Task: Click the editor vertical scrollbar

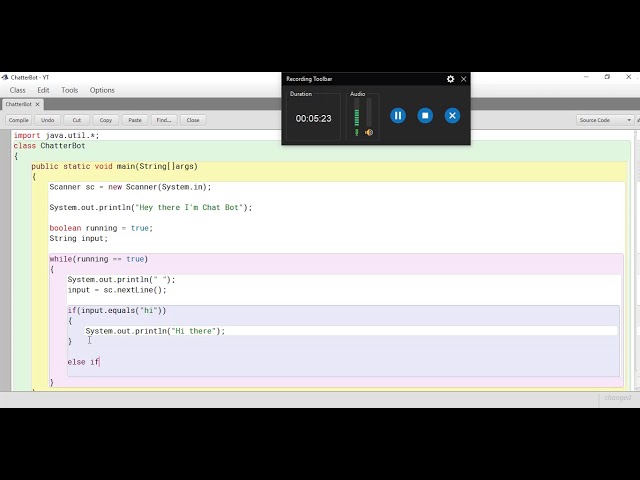Action: [637, 261]
